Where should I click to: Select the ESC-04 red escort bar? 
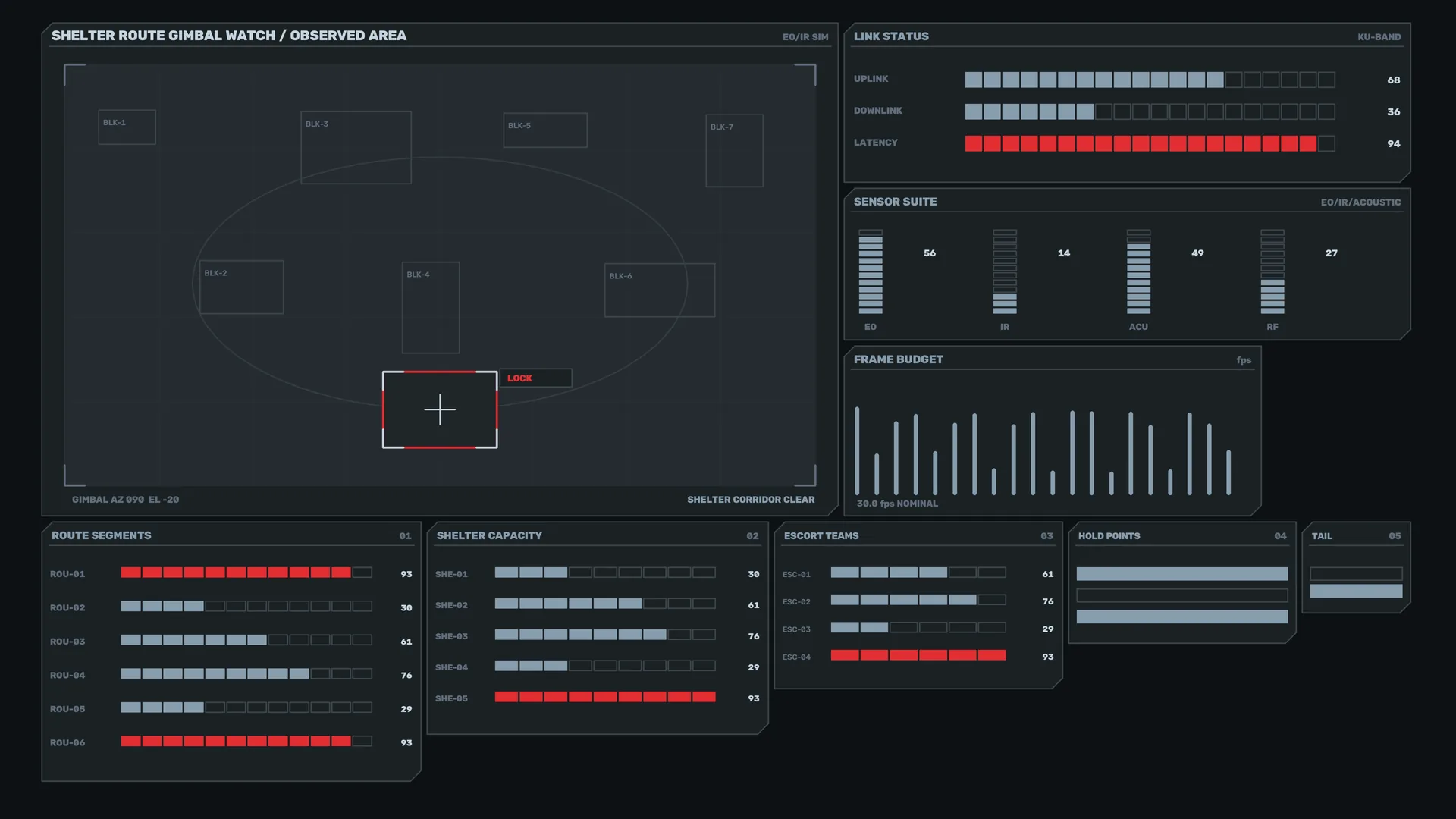pyautogui.click(x=918, y=655)
